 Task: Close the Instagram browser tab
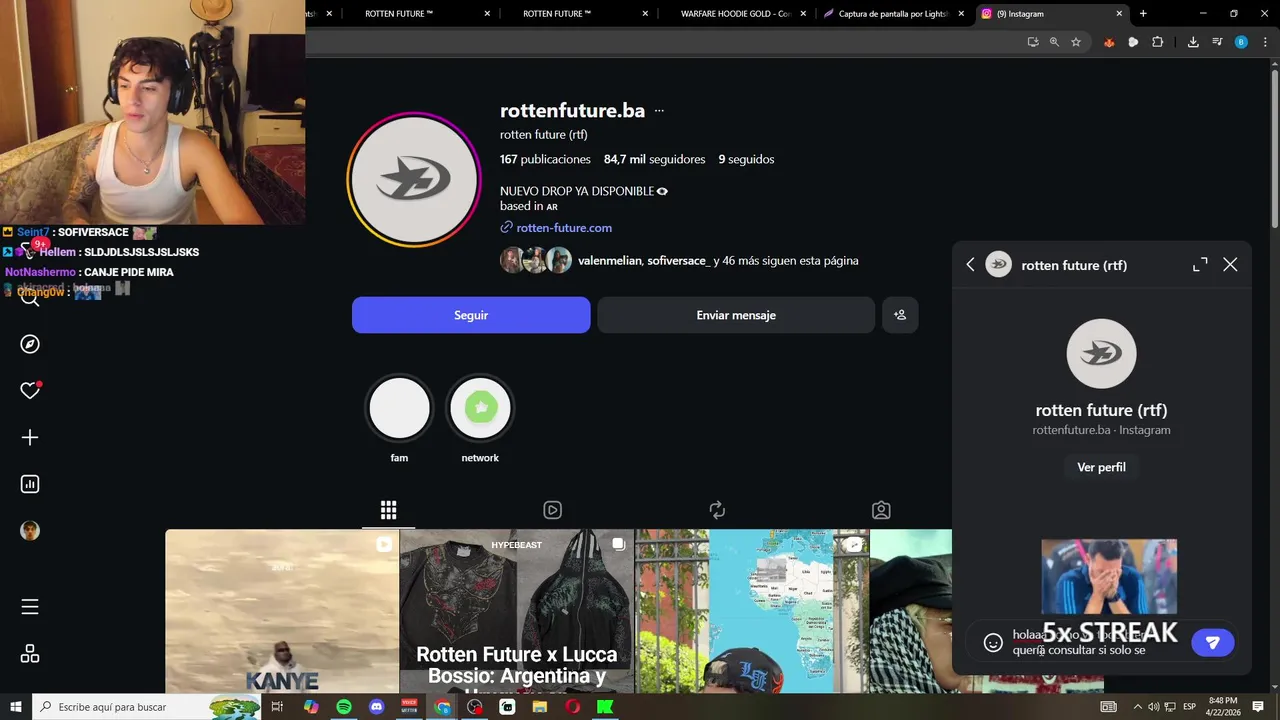(1119, 14)
